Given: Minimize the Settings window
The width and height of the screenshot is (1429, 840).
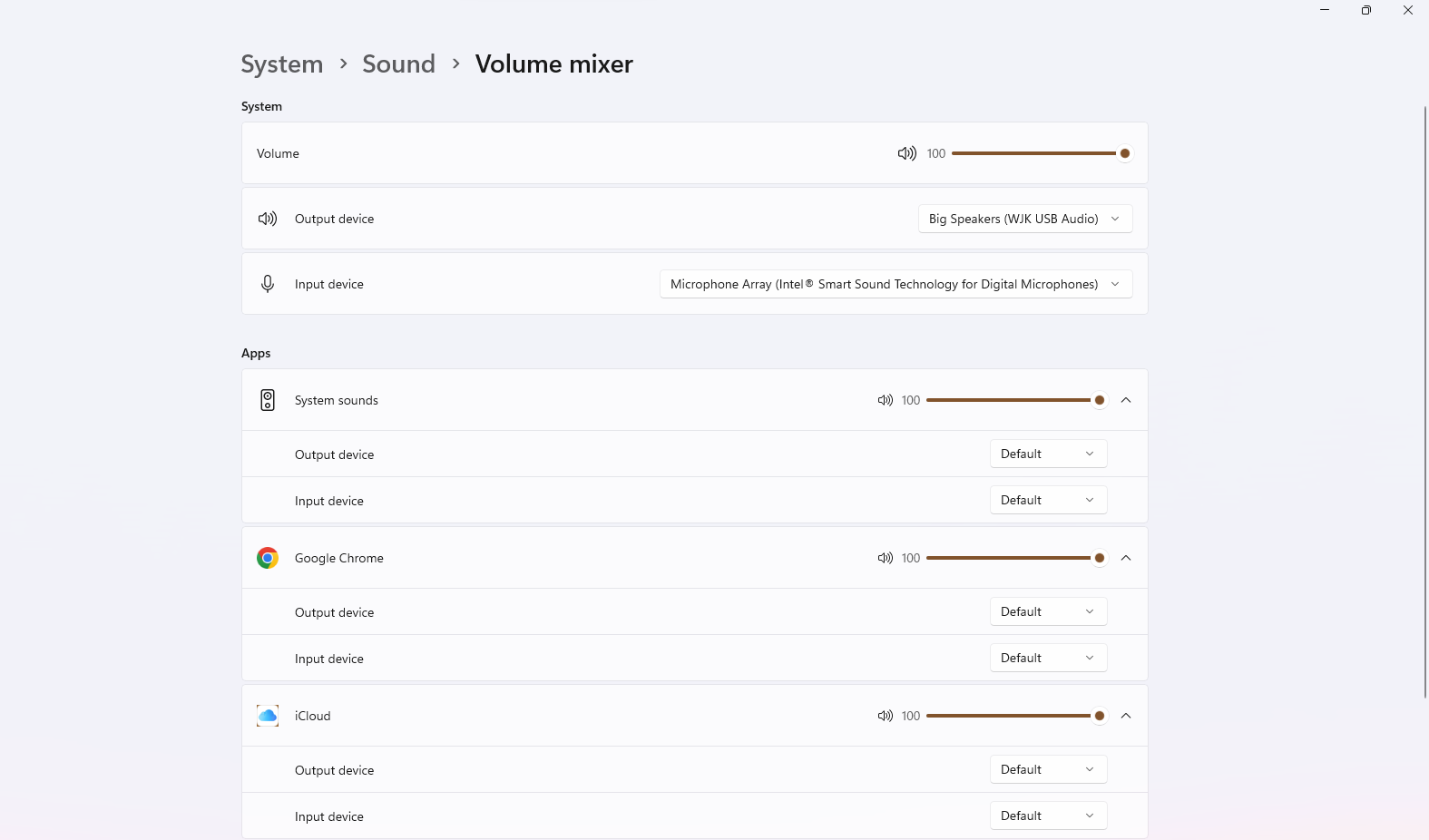Looking at the screenshot, I should (x=1325, y=10).
